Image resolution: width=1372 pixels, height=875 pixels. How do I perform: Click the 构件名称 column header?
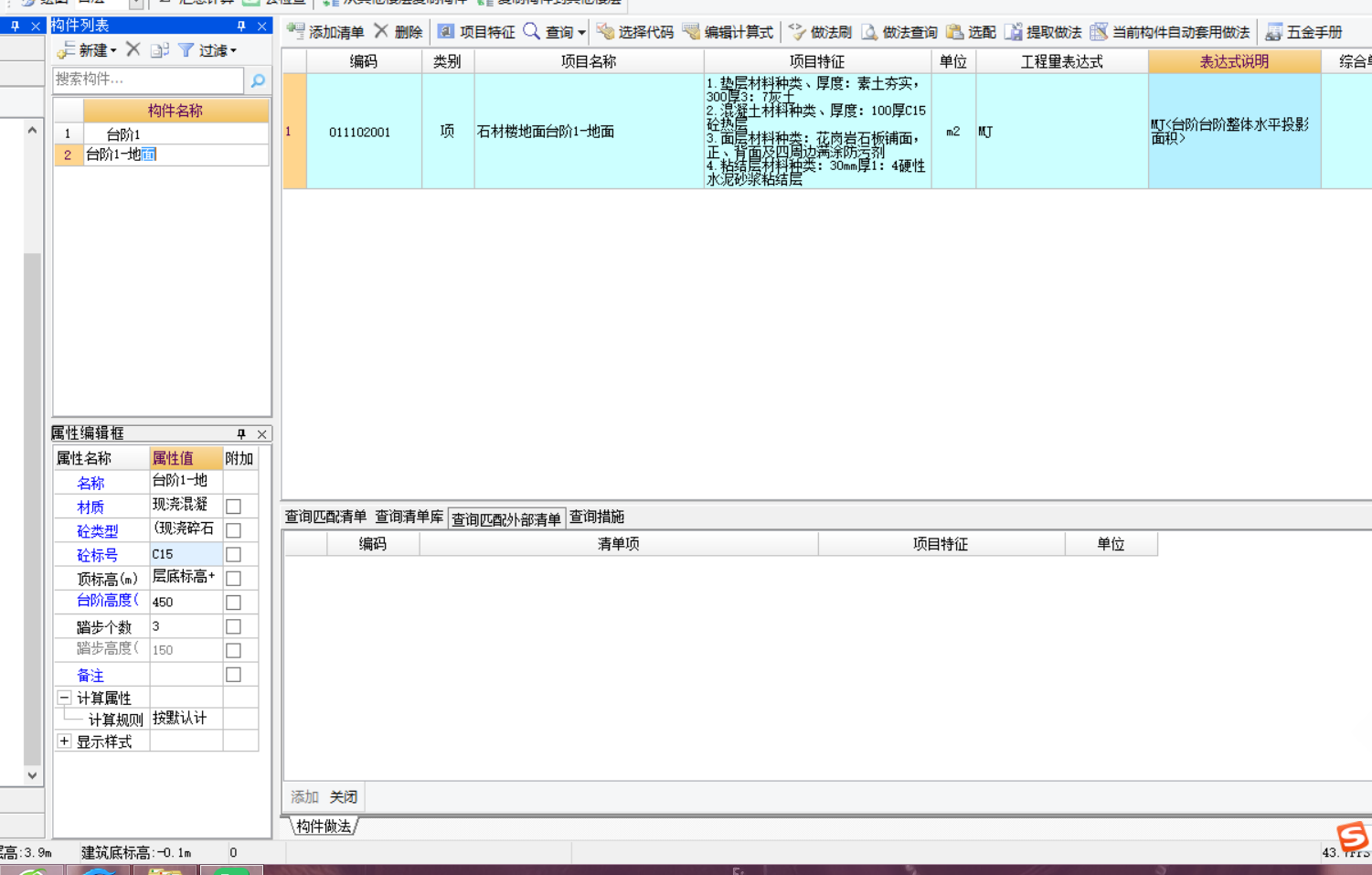[x=175, y=111]
